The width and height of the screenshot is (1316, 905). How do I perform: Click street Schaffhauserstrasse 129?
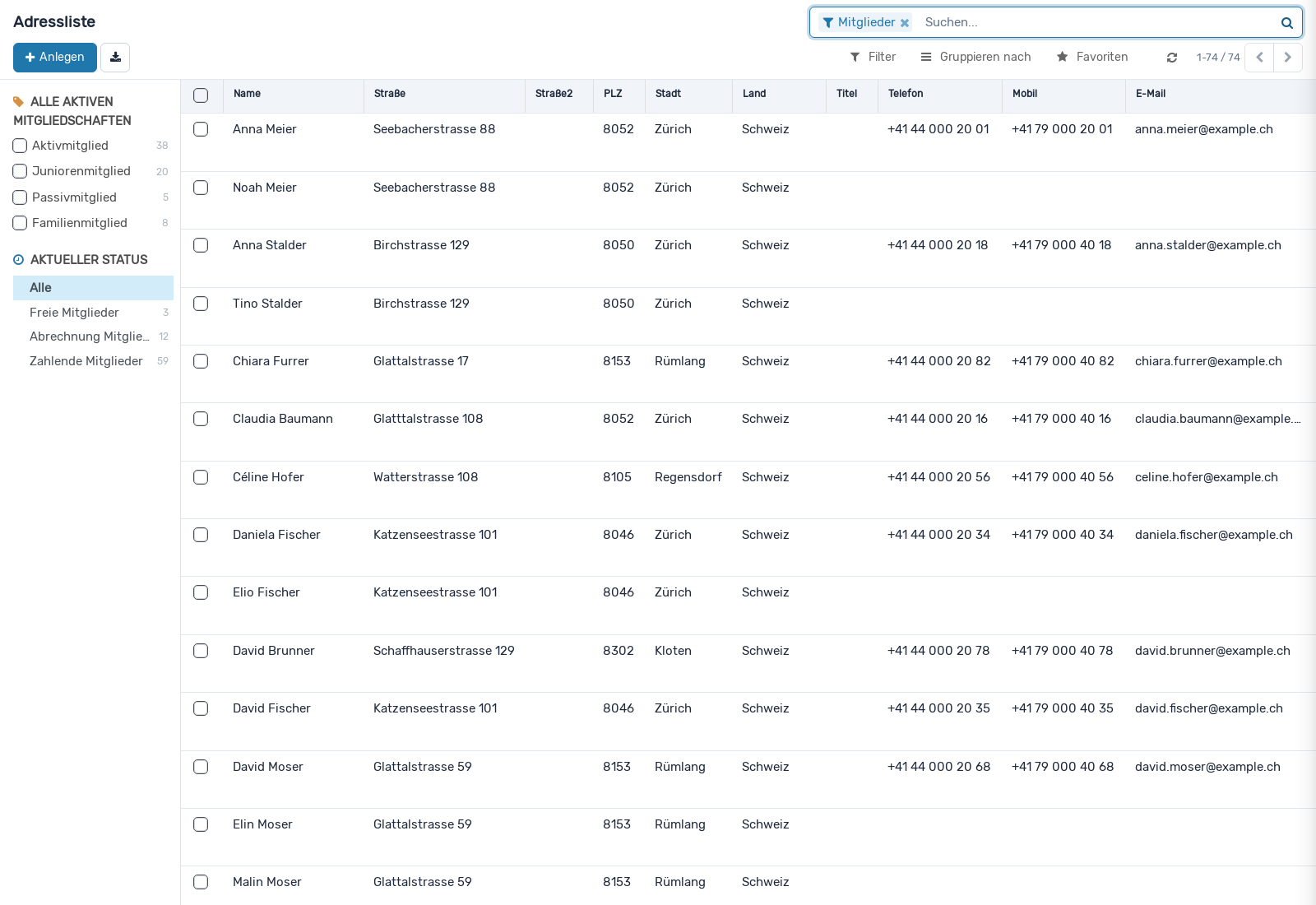point(444,651)
